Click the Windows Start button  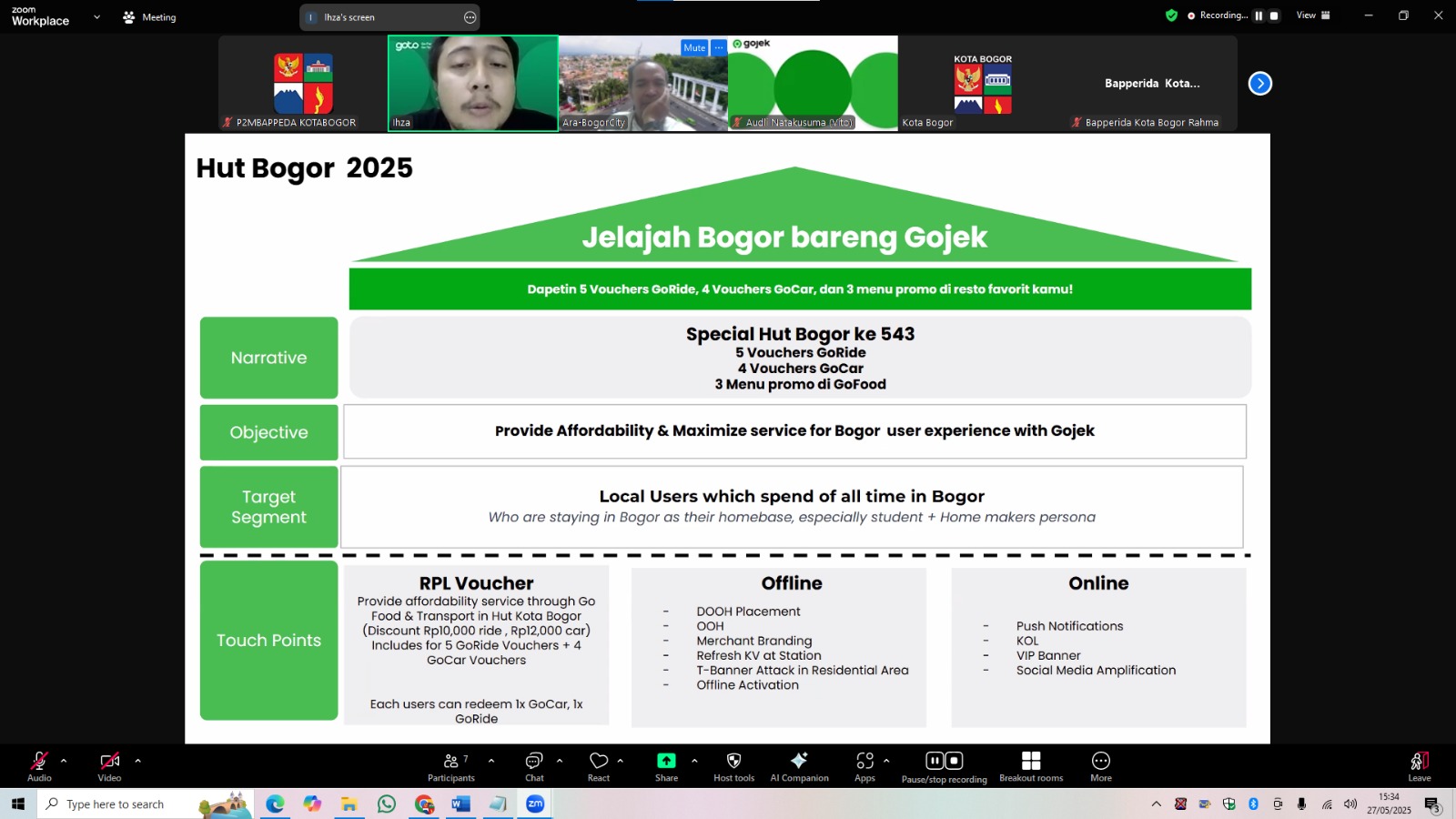(x=18, y=804)
